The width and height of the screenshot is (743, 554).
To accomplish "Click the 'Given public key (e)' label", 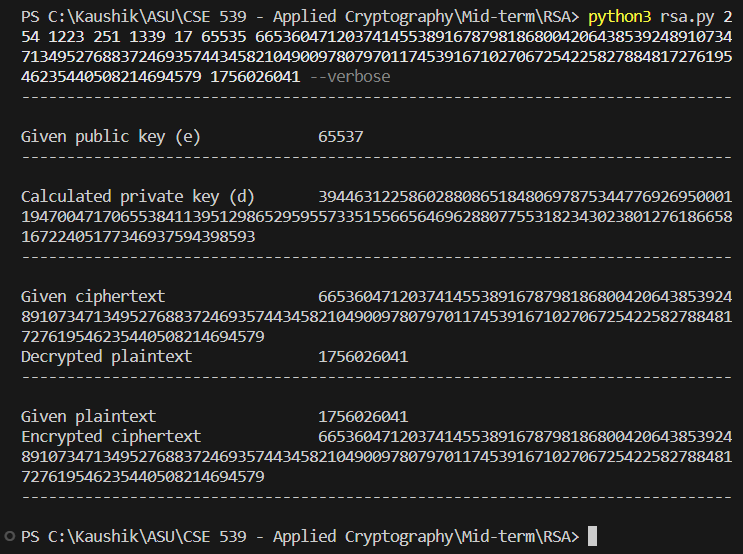I will pyautogui.click(x=111, y=137).
